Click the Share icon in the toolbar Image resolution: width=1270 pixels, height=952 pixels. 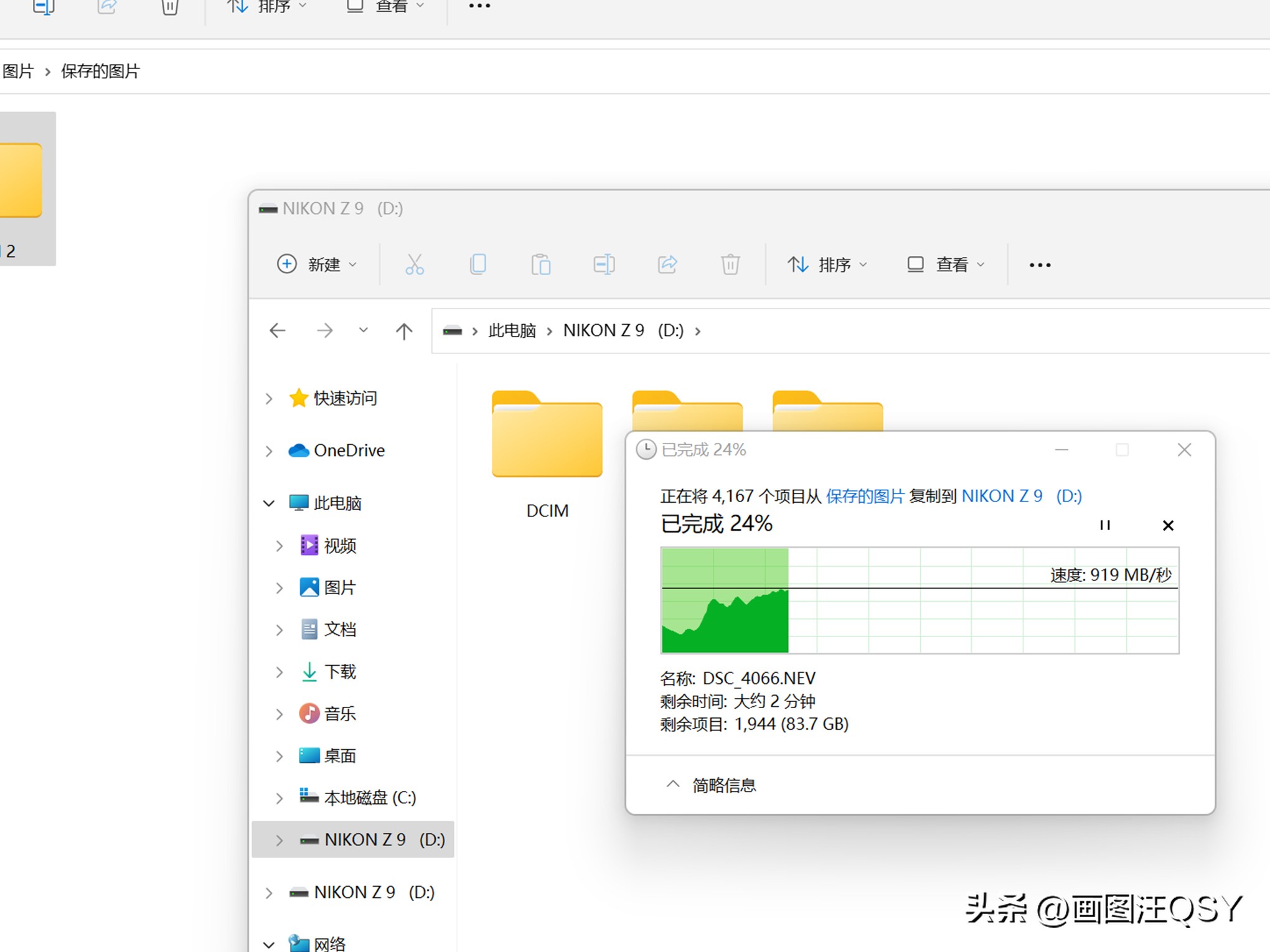[667, 264]
